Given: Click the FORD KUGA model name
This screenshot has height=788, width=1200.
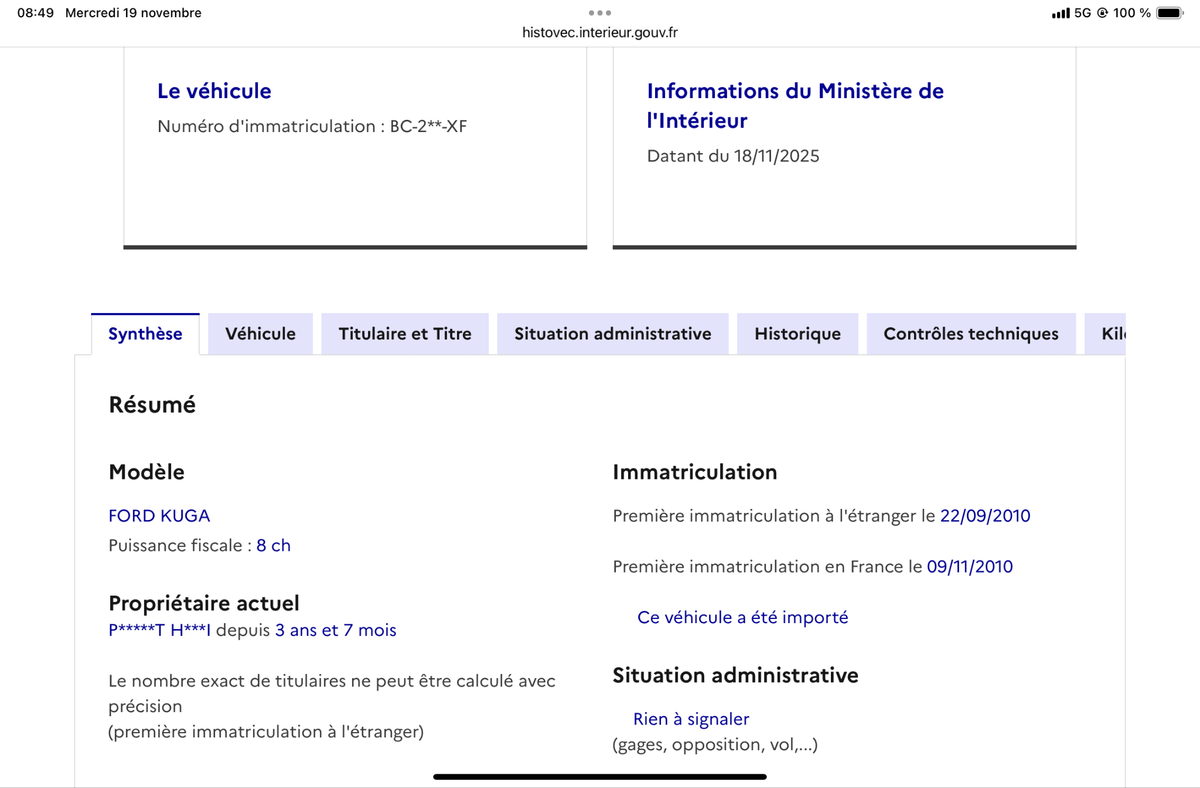Looking at the screenshot, I should [159, 516].
